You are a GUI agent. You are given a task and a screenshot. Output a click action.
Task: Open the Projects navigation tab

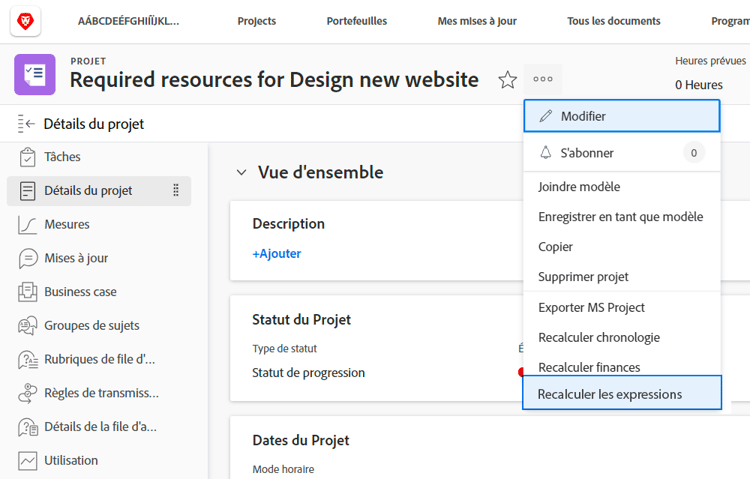[257, 21]
